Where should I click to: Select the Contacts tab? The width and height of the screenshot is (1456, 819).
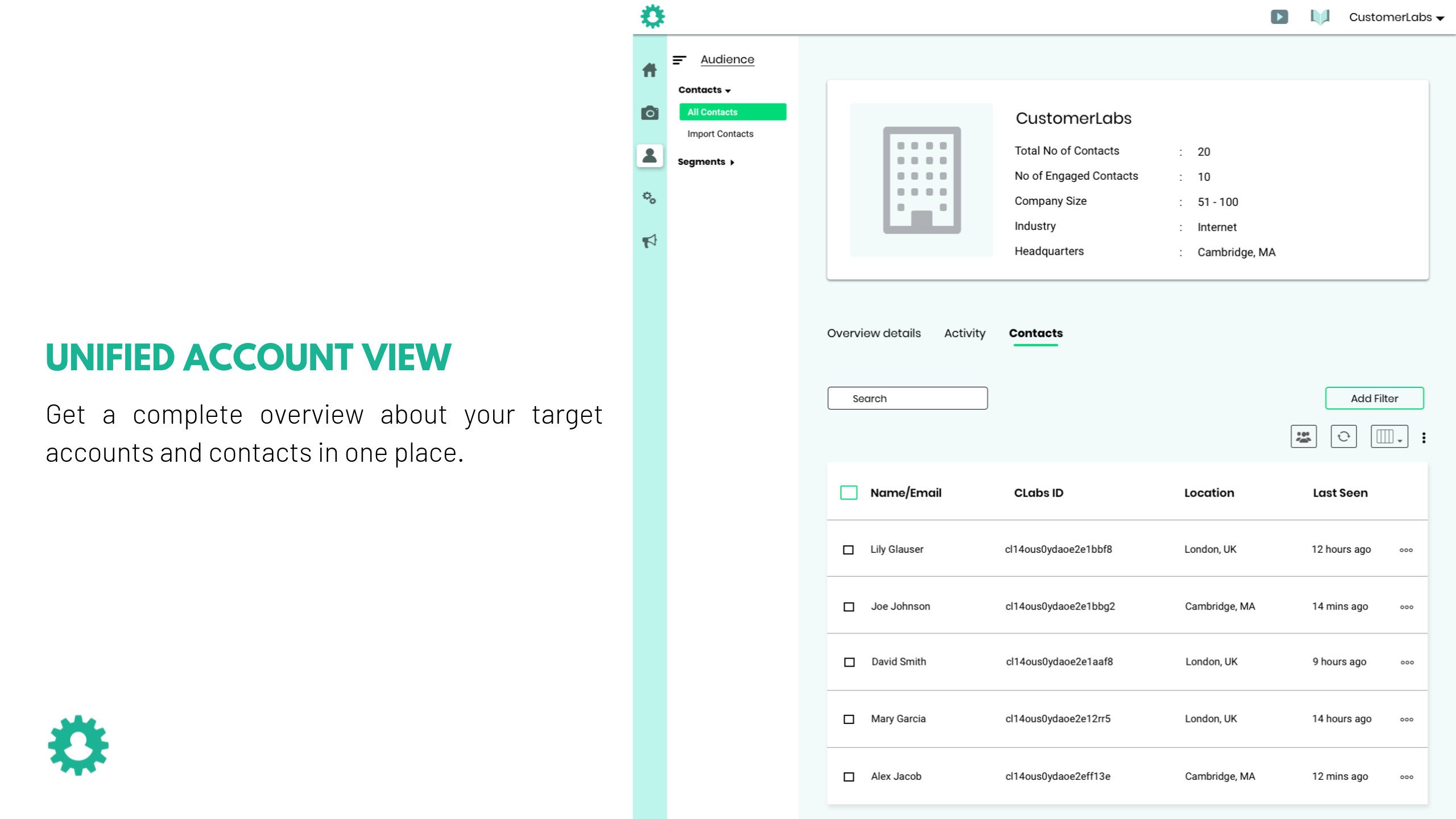(x=1036, y=333)
